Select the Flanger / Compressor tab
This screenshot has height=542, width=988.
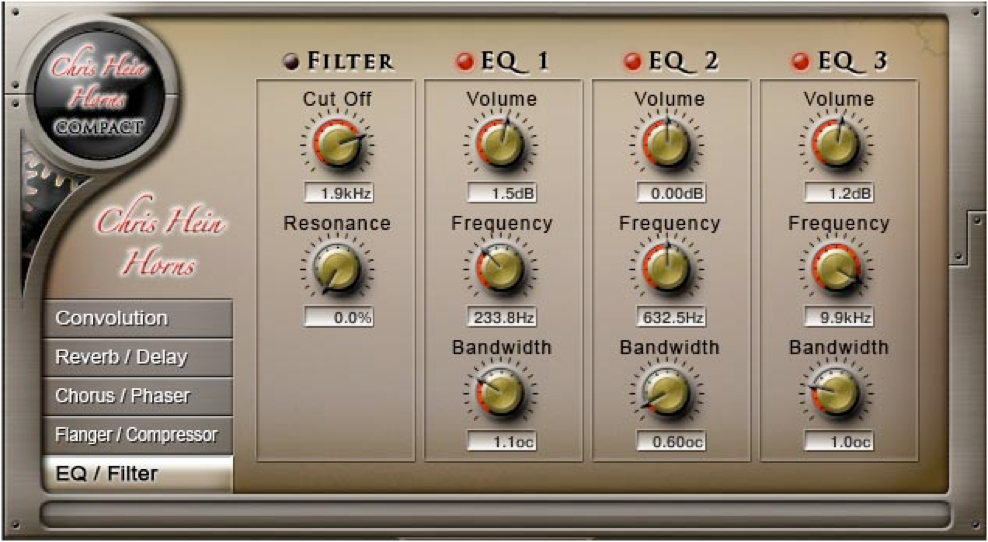pos(137,435)
